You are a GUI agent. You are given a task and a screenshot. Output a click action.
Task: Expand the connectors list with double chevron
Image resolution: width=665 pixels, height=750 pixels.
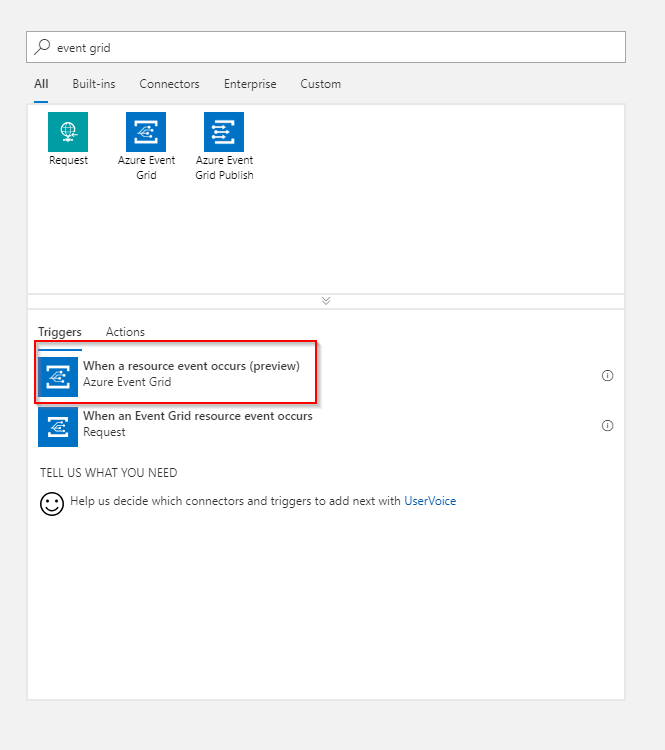(326, 301)
